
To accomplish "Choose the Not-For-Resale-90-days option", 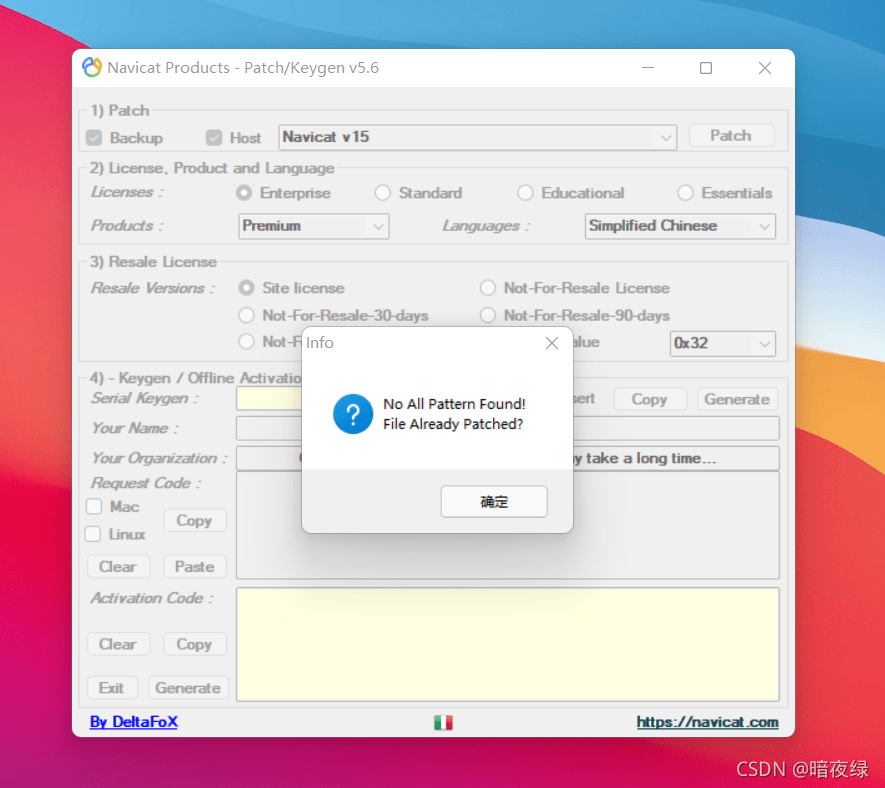I will pos(488,315).
